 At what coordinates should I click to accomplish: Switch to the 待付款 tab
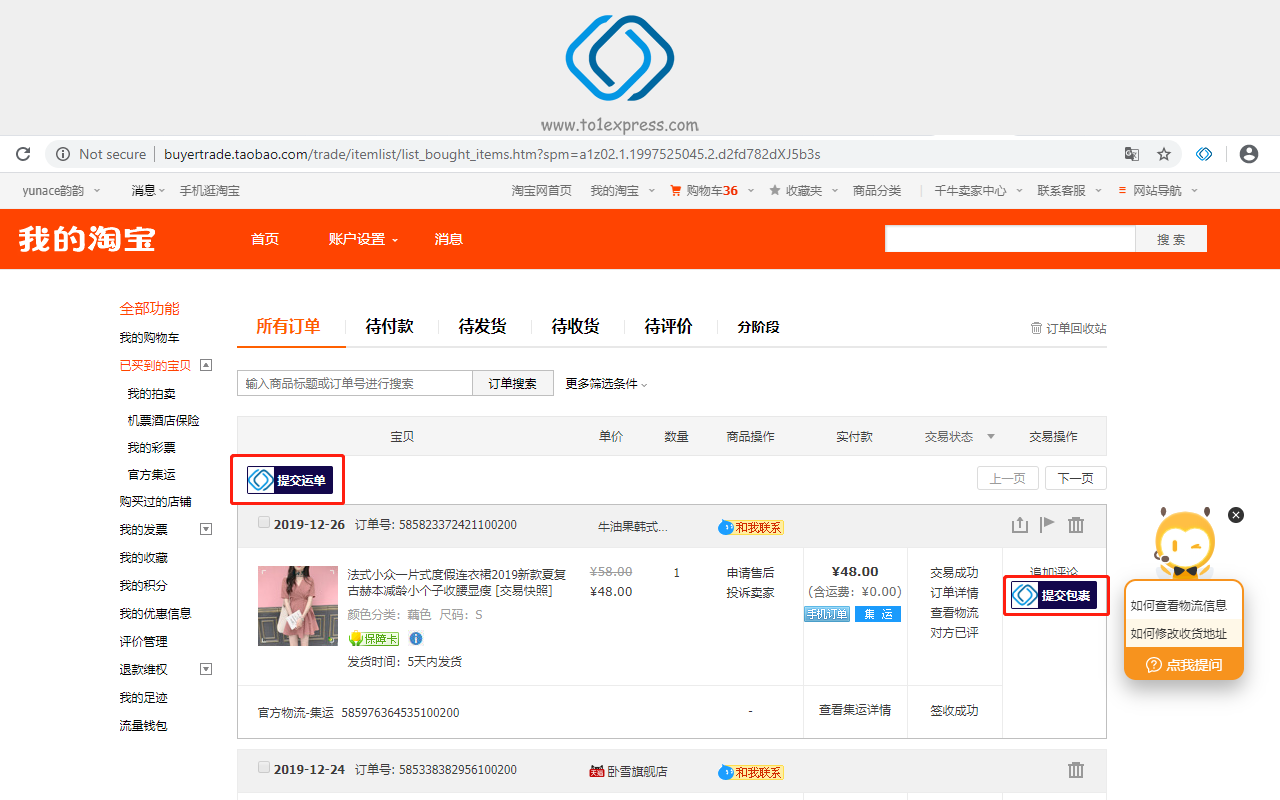point(388,325)
